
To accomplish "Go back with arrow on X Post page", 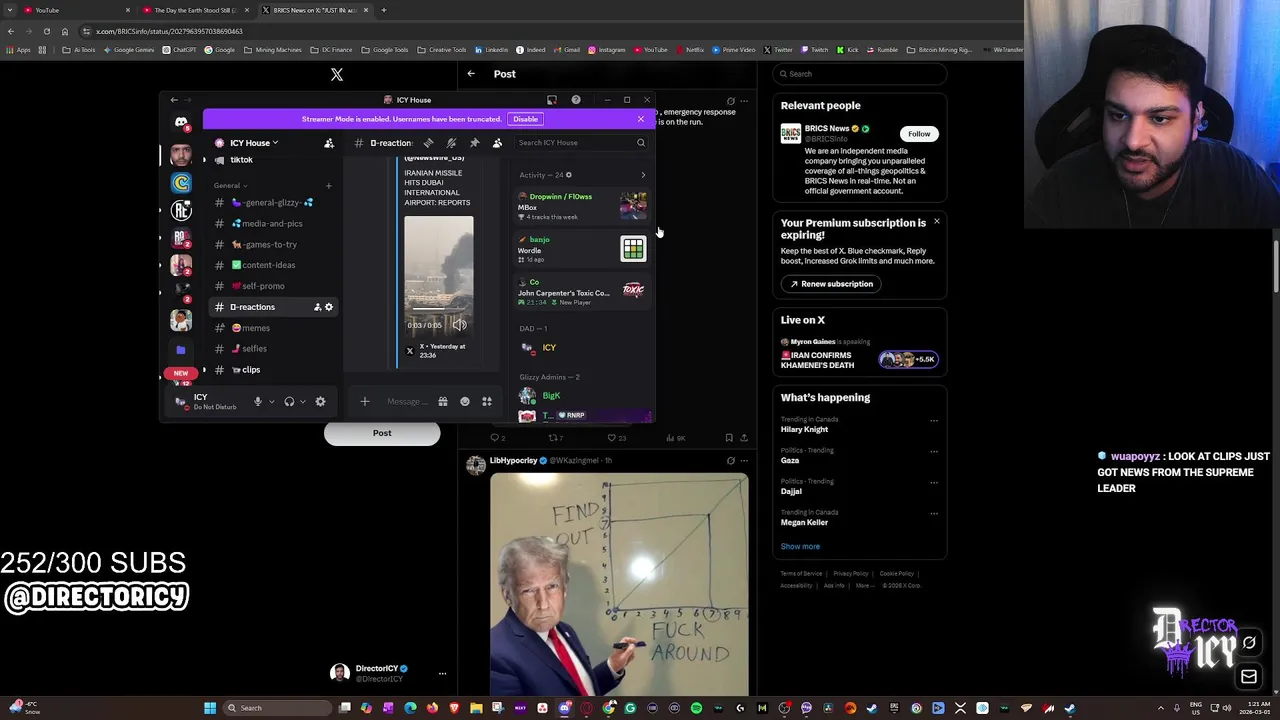I will pyautogui.click(x=471, y=74).
